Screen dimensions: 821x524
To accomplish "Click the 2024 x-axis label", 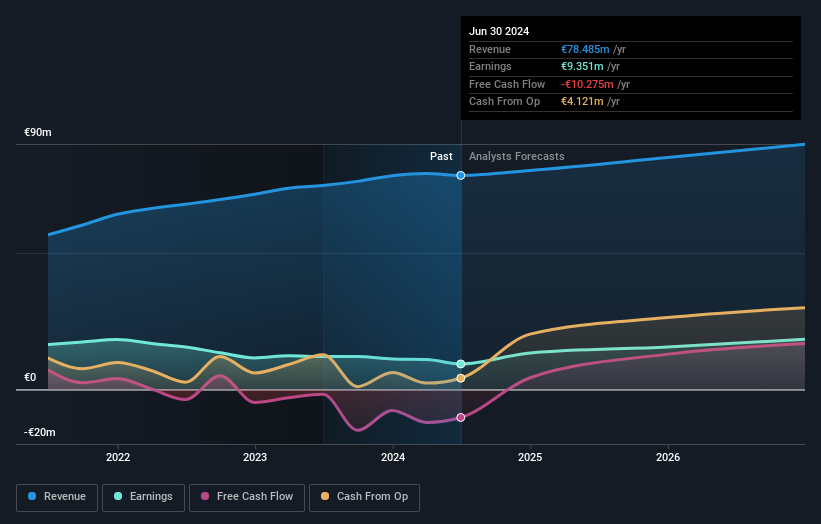I will (x=393, y=457).
